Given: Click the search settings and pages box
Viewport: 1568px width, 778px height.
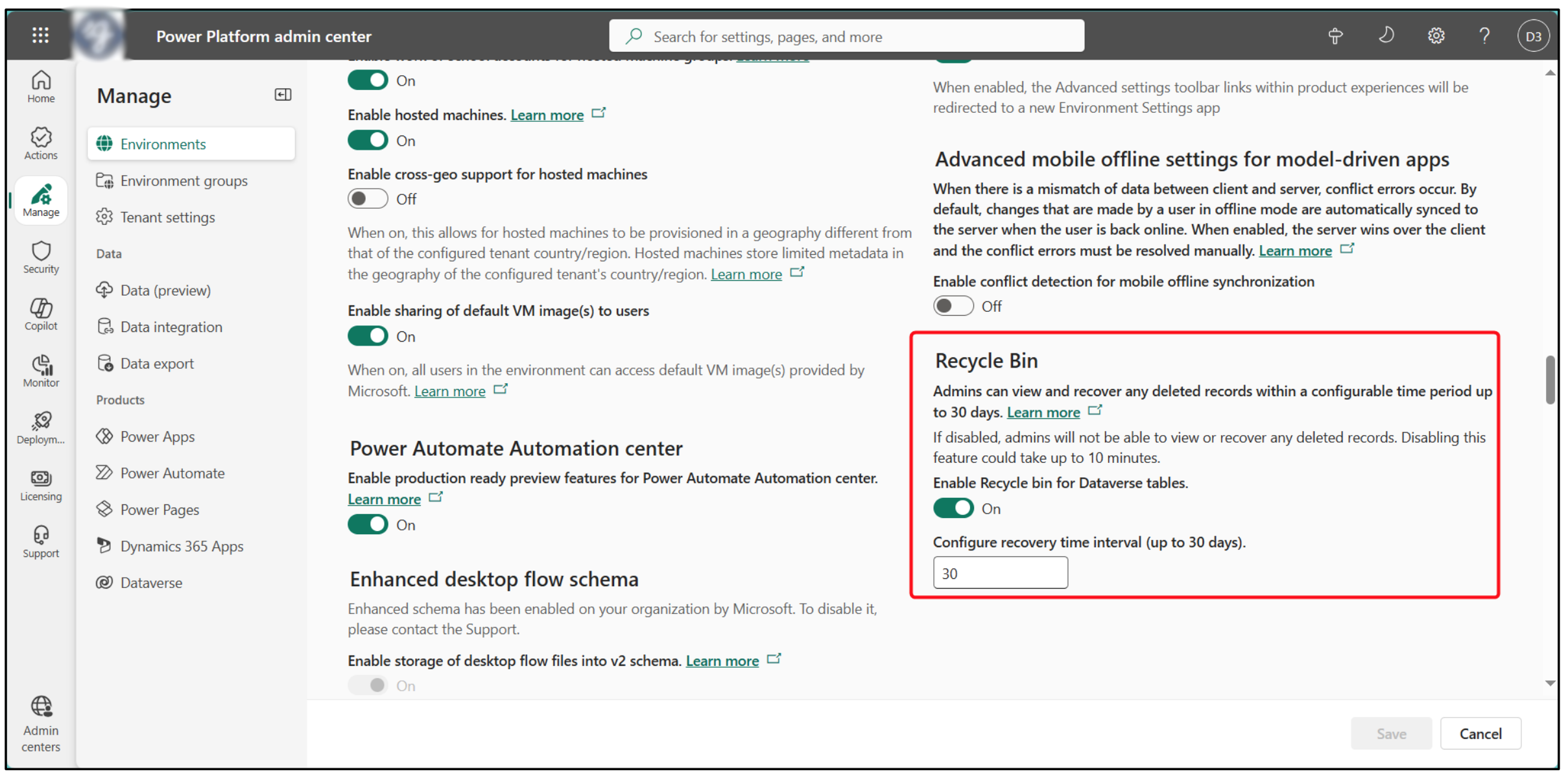Looking at the screenshot, I should [846, 36].
